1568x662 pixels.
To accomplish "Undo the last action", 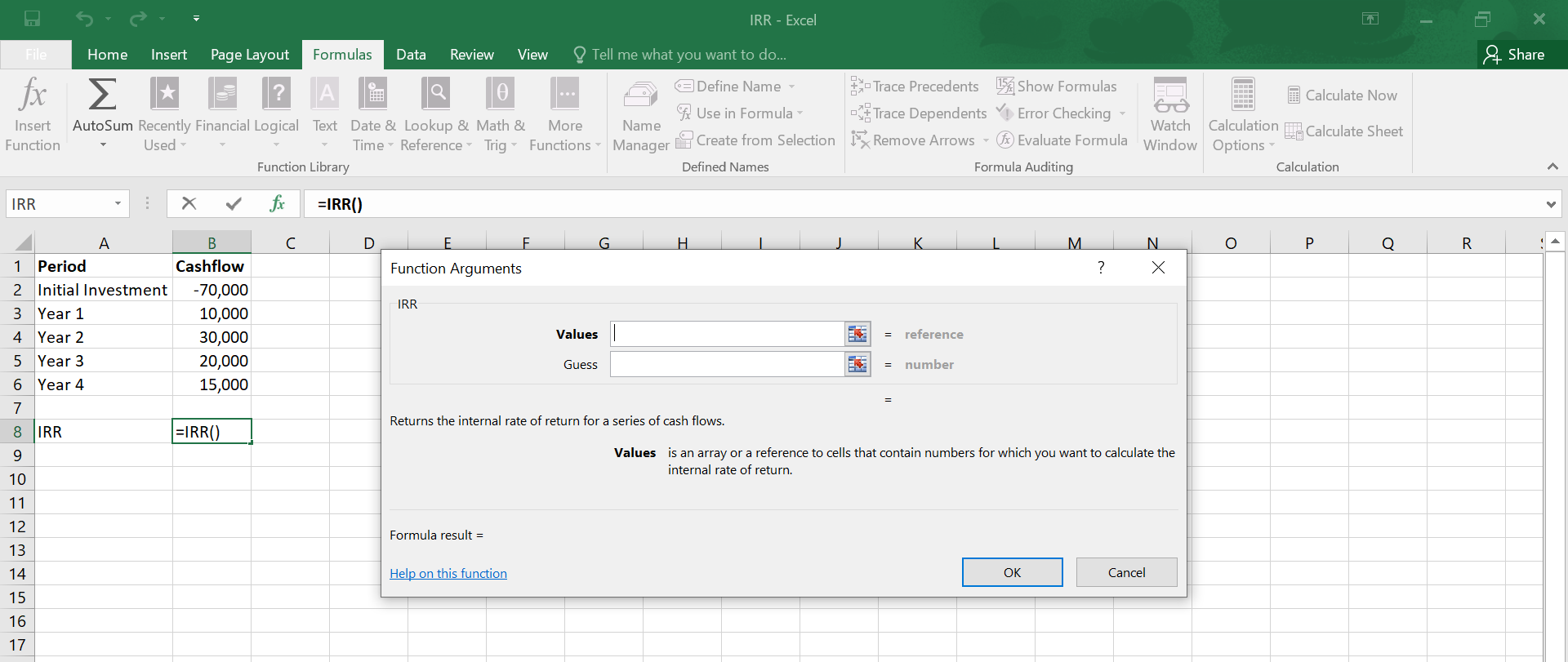I will (x=85, y=18).
